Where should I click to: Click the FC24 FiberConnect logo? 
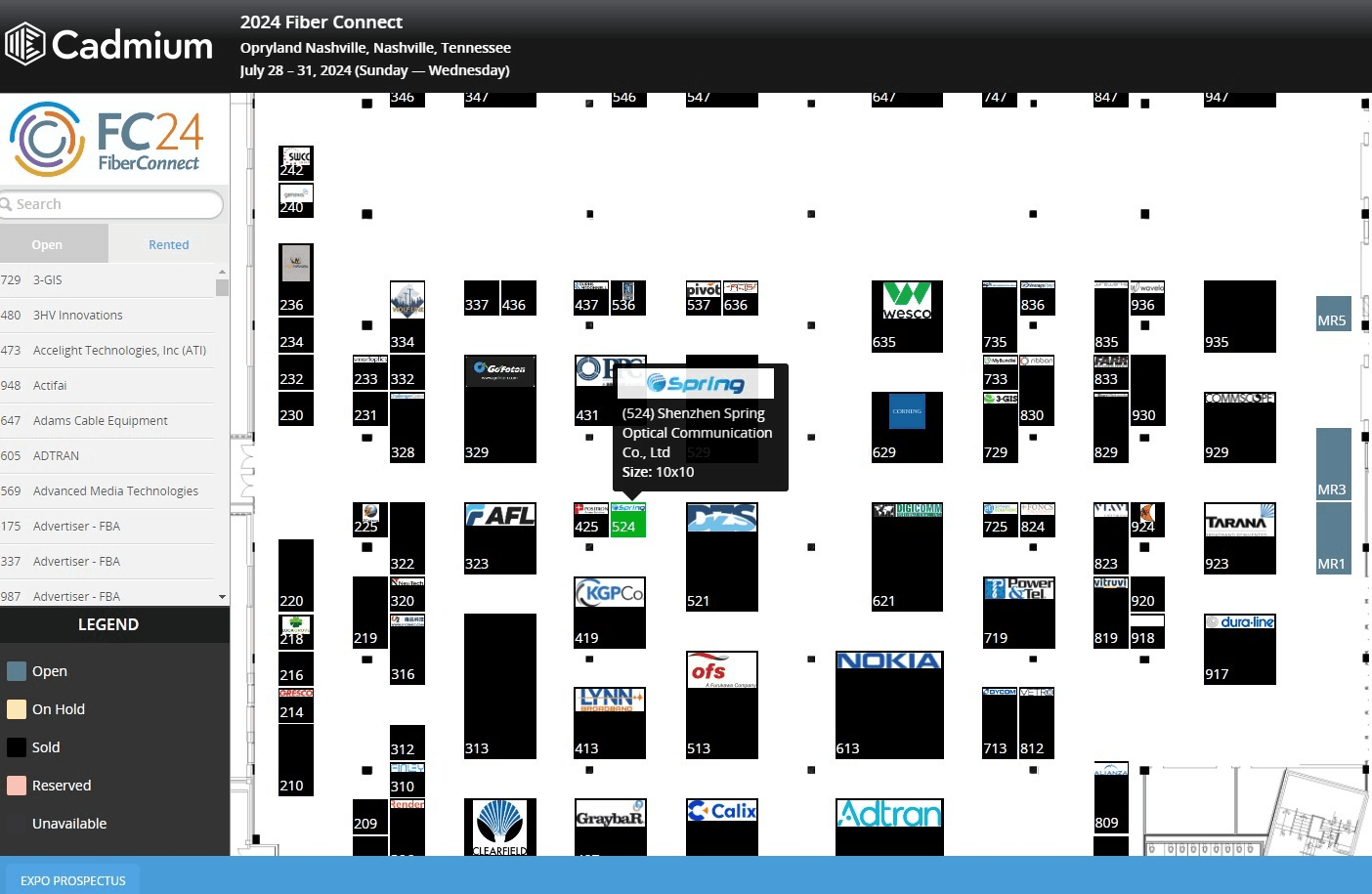[x=107, y=139]
